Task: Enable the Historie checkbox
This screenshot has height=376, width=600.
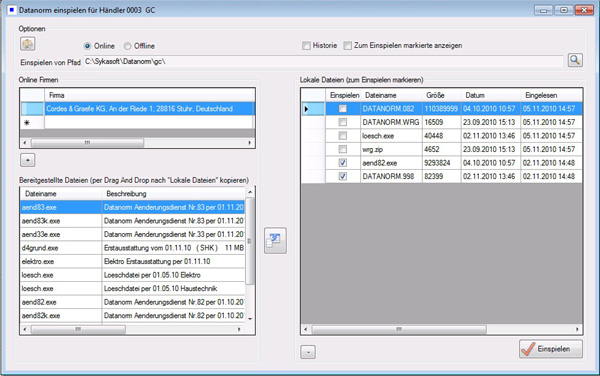Action: (x=306, y=46)
